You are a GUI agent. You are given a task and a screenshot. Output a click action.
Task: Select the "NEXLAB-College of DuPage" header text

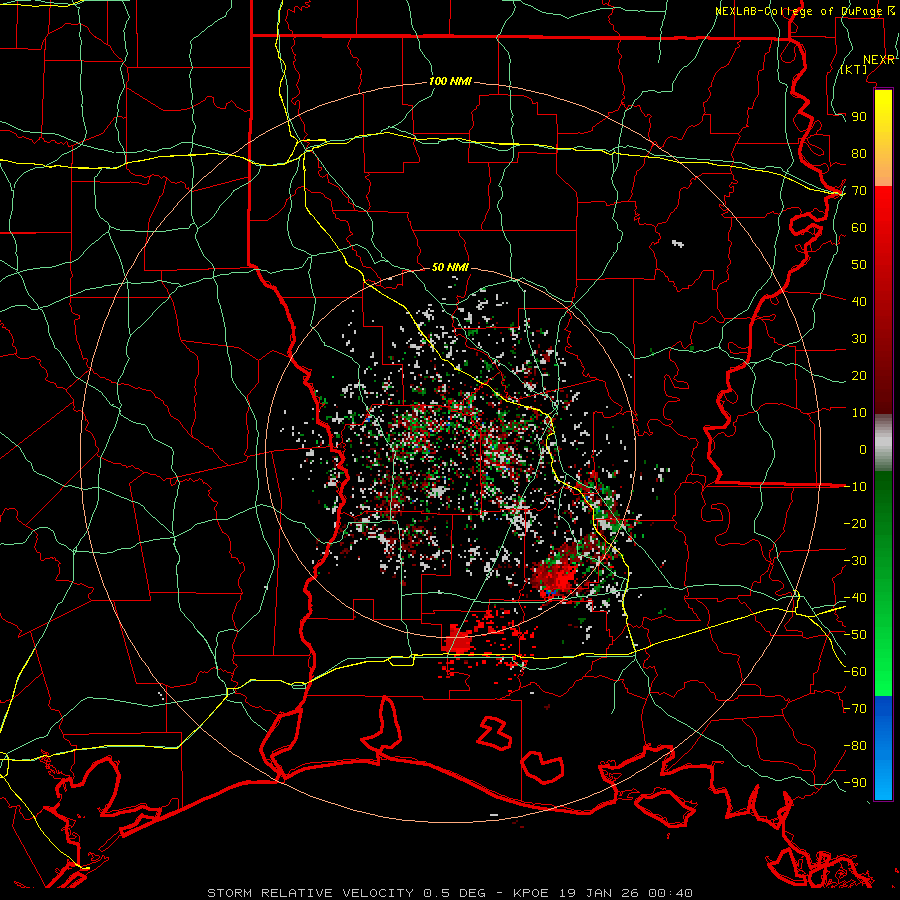(798, 10)
